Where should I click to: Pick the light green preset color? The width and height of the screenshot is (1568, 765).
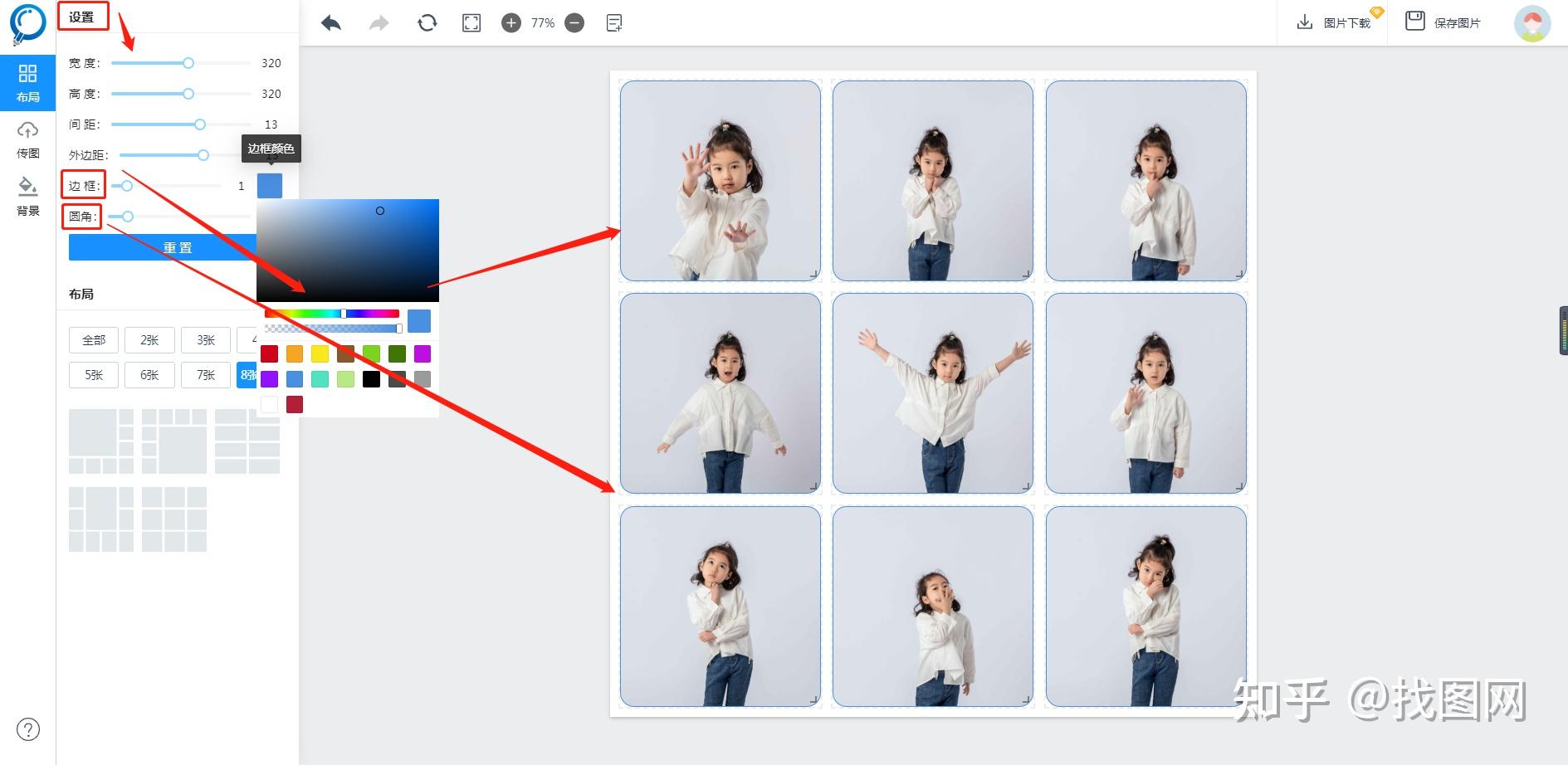point(372,354)
